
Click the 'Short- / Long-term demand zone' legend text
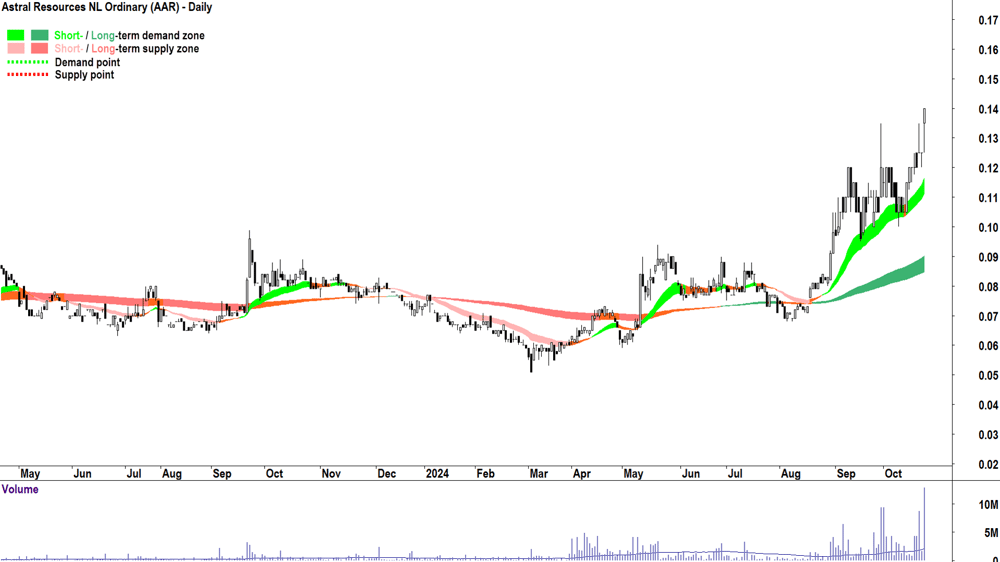pos(129,36)
